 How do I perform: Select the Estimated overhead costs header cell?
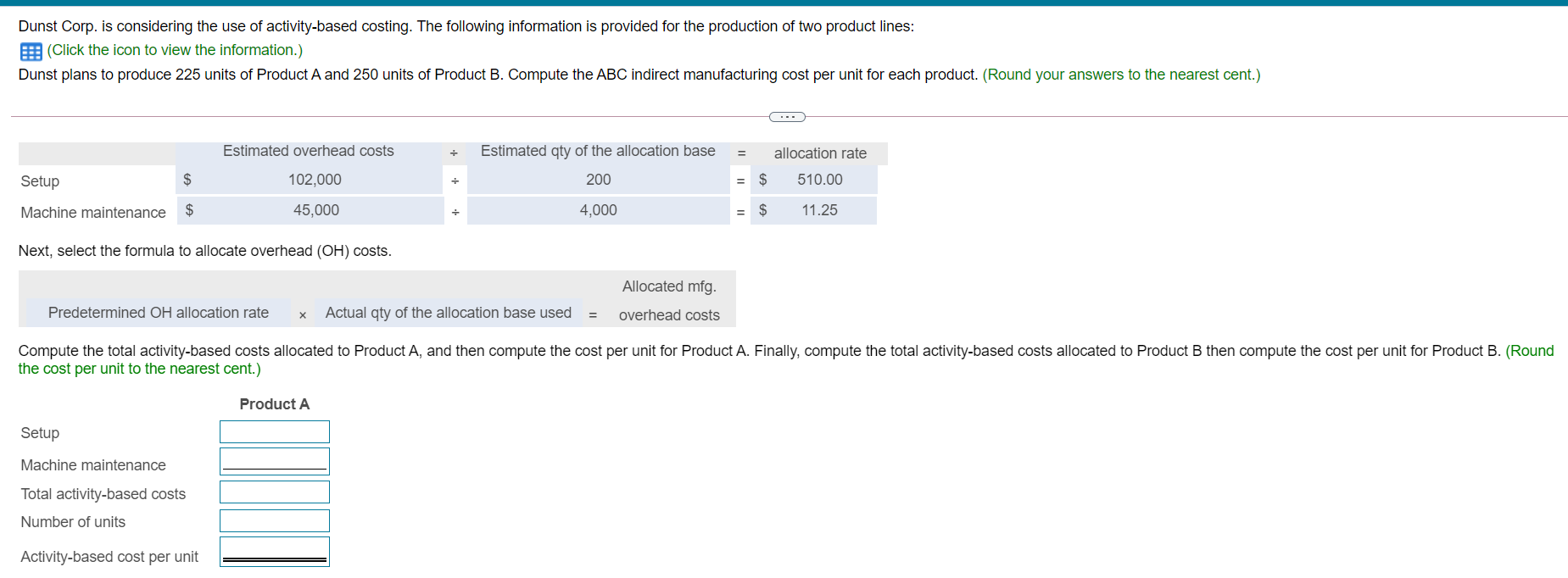click(x=309, y=151)
